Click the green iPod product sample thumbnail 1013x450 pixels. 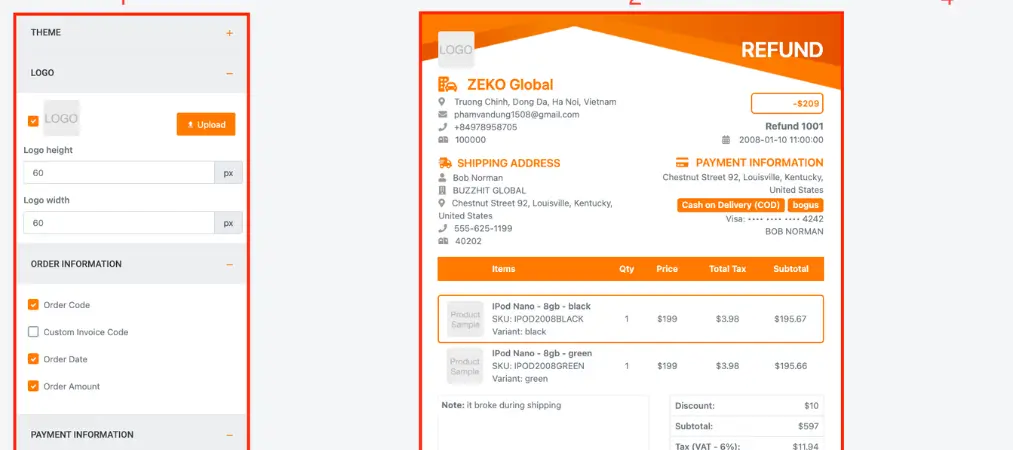coord(465,366)
